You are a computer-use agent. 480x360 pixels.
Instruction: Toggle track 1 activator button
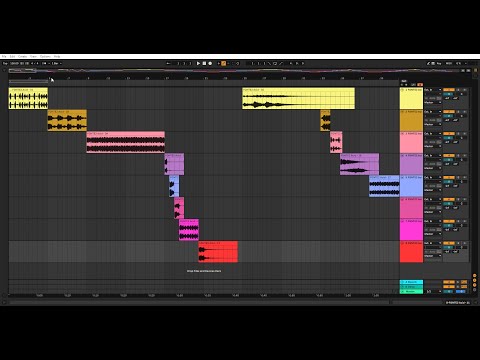449,90
